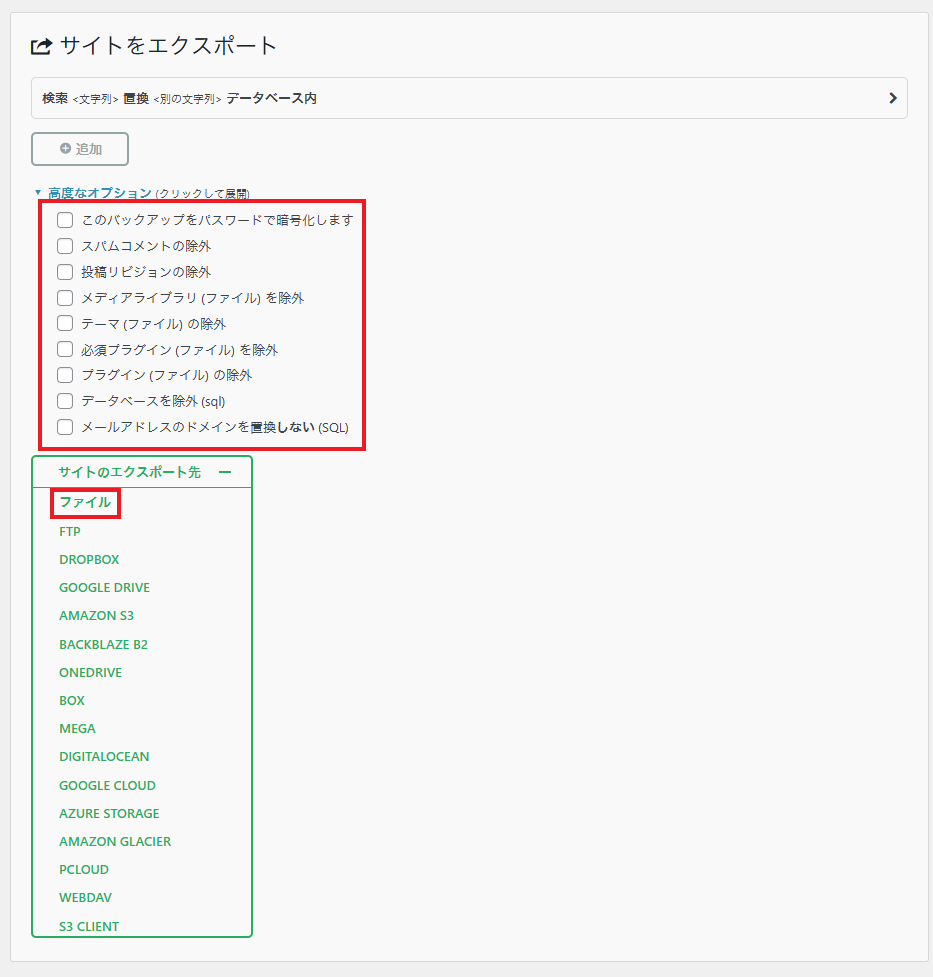Image resolution: width=933 pixels, height=977 pixels.
Task: Check テーマ (ファイル) の除外
Action: coord(65,323)
